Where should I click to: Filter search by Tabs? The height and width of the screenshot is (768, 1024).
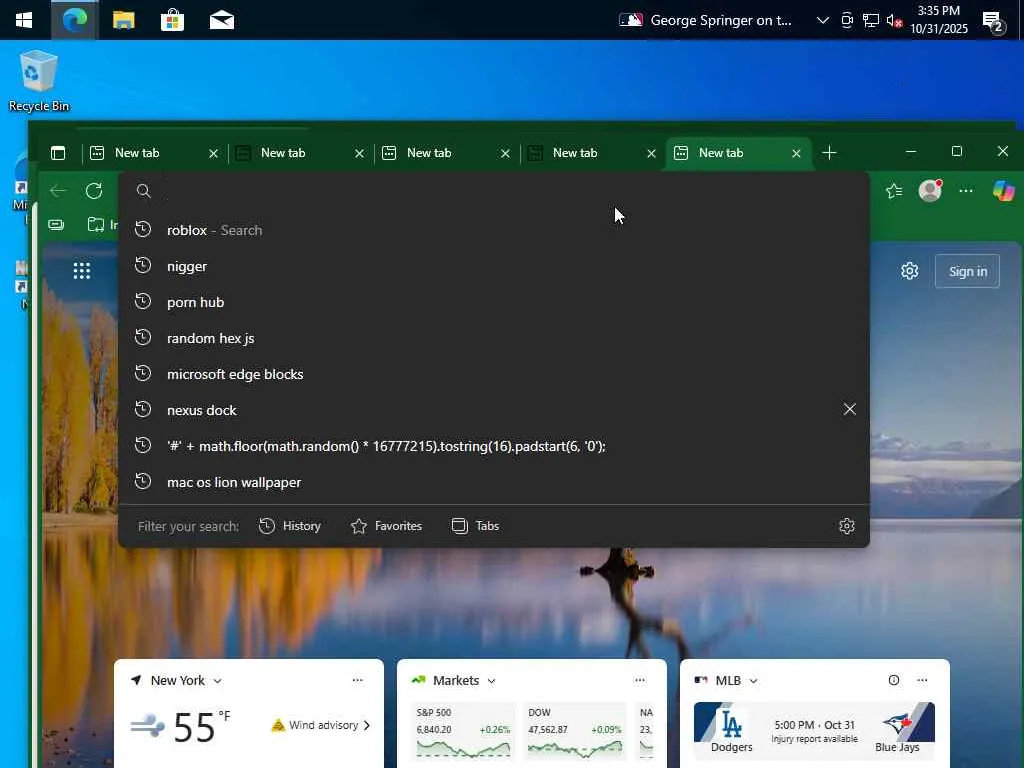tap(475, 526)
